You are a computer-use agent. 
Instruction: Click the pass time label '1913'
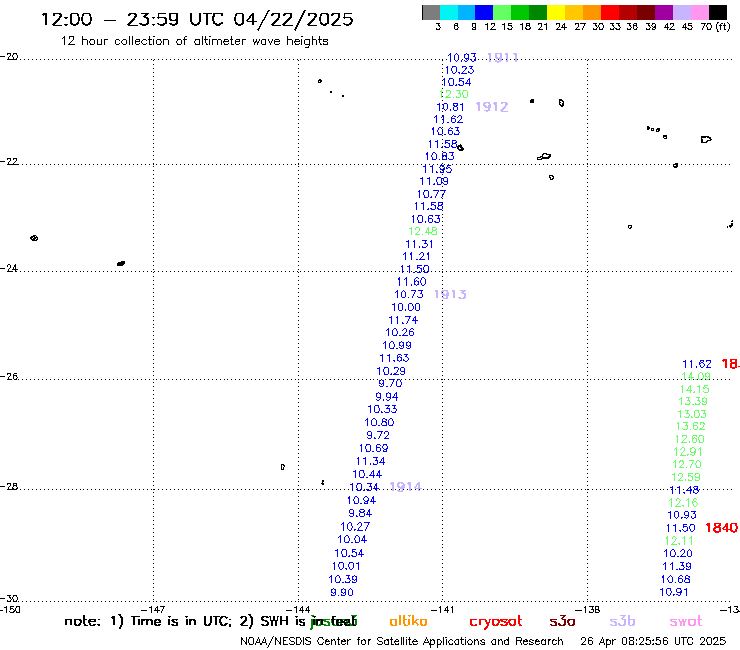[x=450, y=295]
